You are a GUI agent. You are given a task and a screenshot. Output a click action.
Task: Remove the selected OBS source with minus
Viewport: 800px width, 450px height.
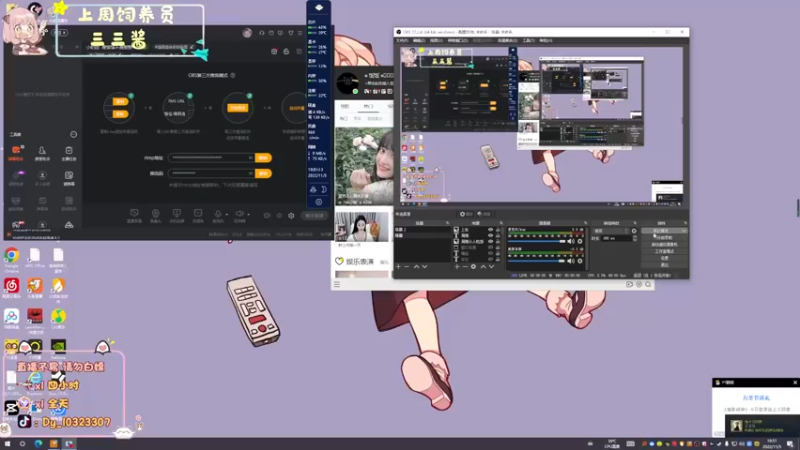coord(465,267)
